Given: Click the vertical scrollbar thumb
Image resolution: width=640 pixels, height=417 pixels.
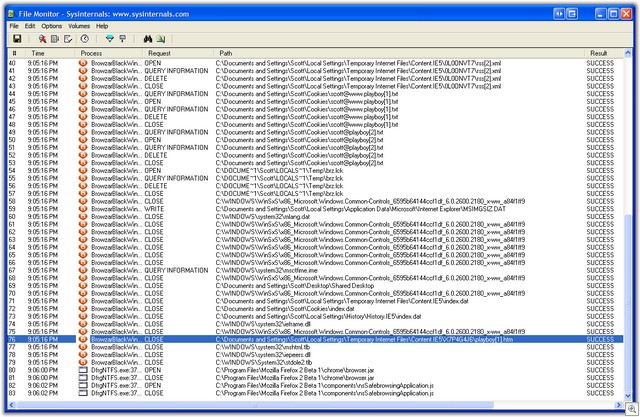Looking at the screenshot, I should 628,303.
